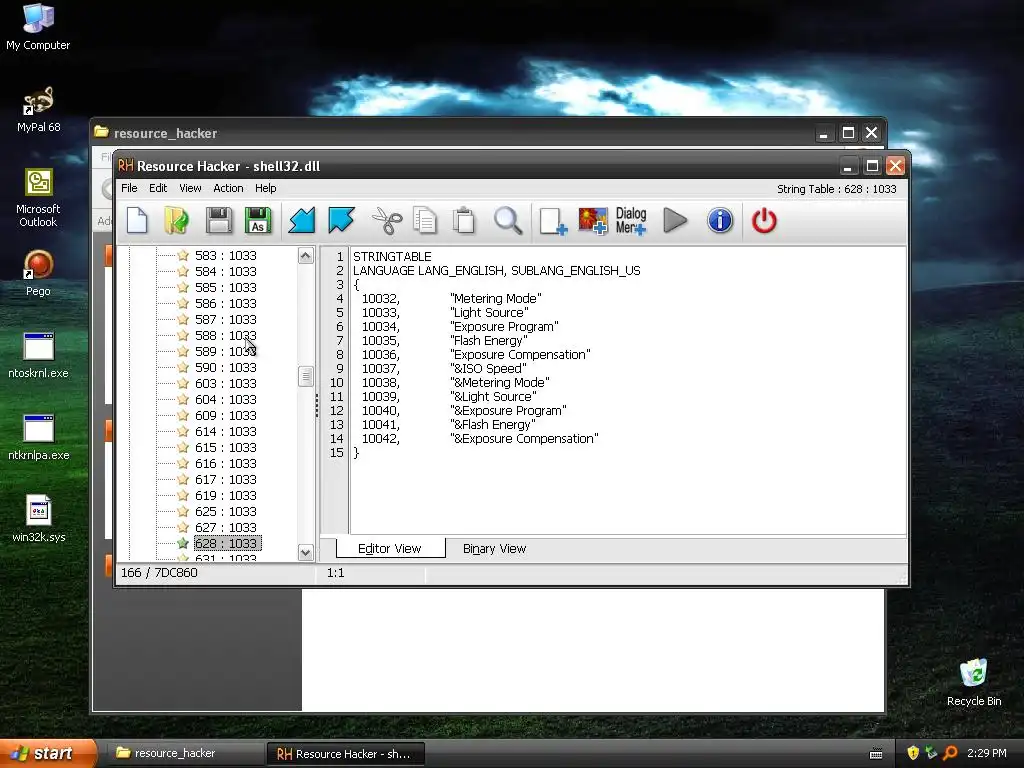
Task: Click the Cut scissors icon
Action: pos(387,221)
